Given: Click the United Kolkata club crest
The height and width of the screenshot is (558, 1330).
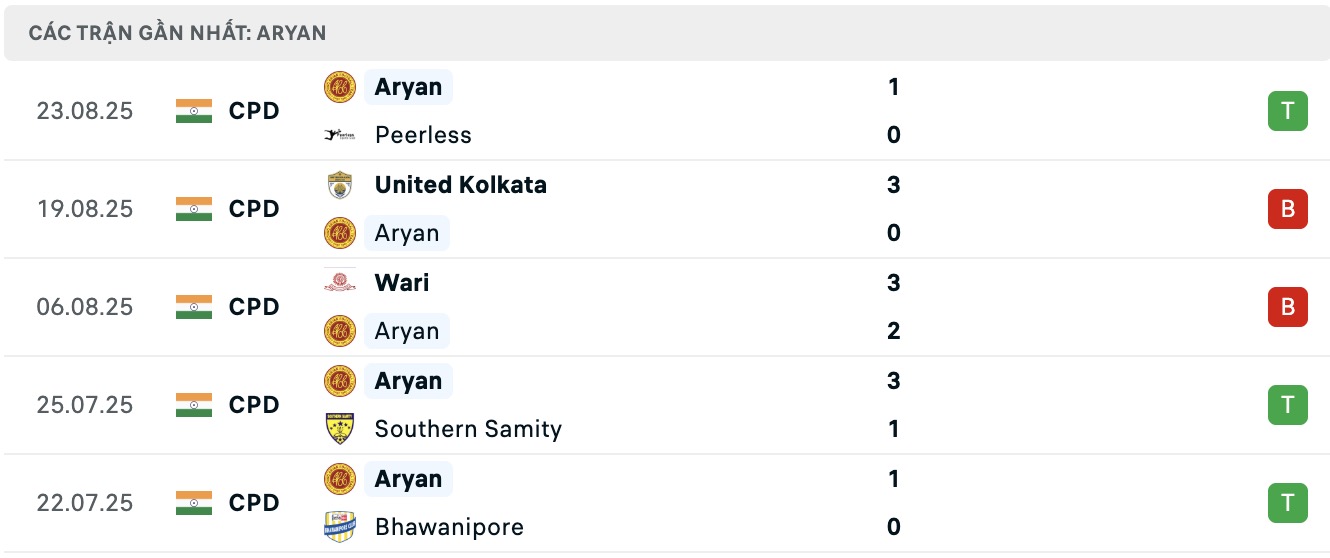Looking at the screenshot, I should [x=340, y=185].
